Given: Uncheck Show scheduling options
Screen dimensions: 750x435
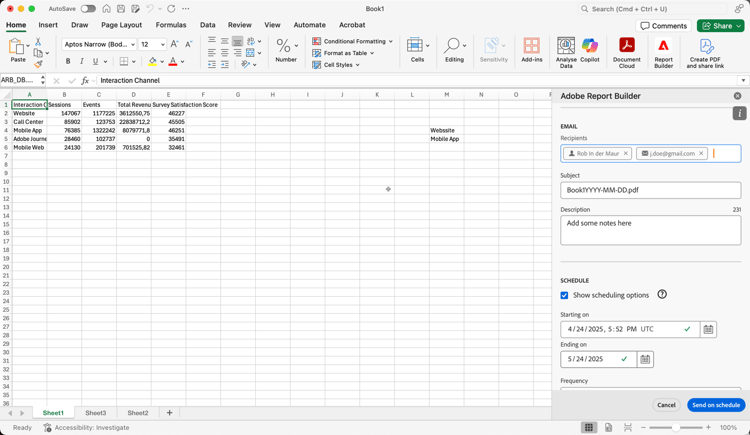Looking at the screenshot, I should click(564, 295).
